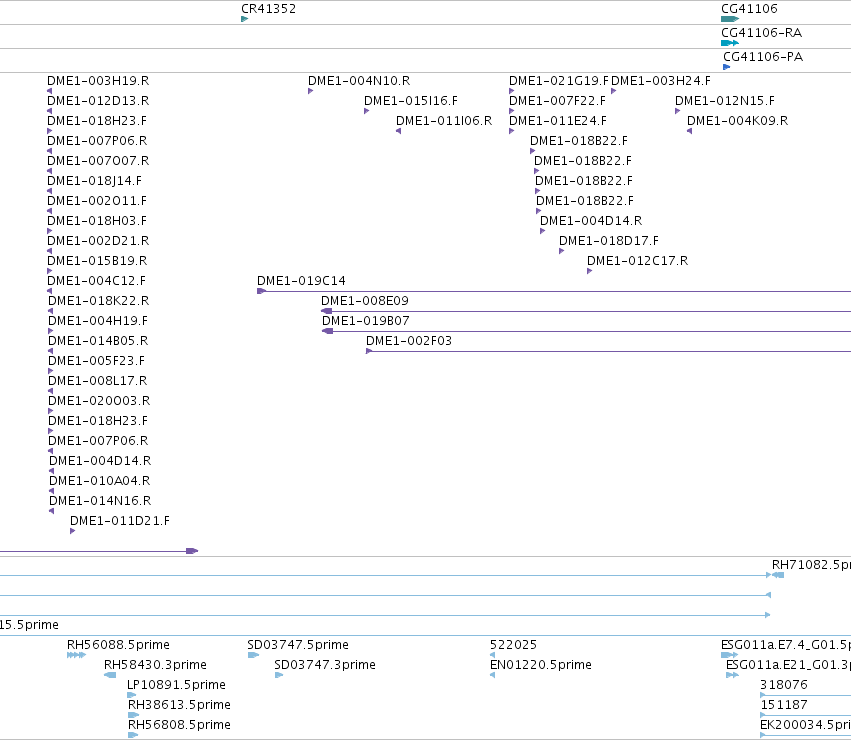Select the DME1-003H24.F label
This screenshot has height=740, width=851.
661,81
